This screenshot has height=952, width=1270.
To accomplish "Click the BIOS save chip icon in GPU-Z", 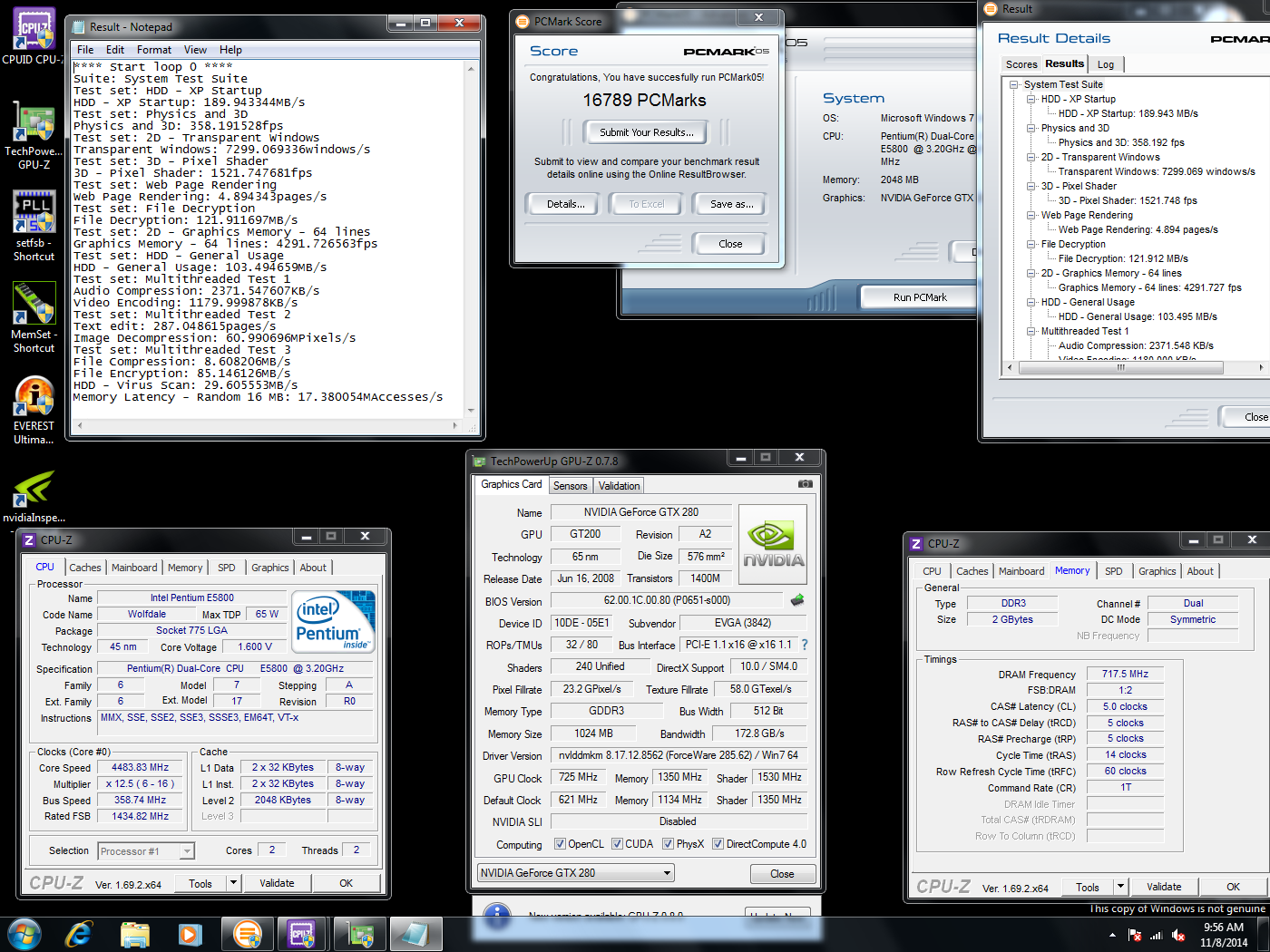I will click(x=797, y=600).
